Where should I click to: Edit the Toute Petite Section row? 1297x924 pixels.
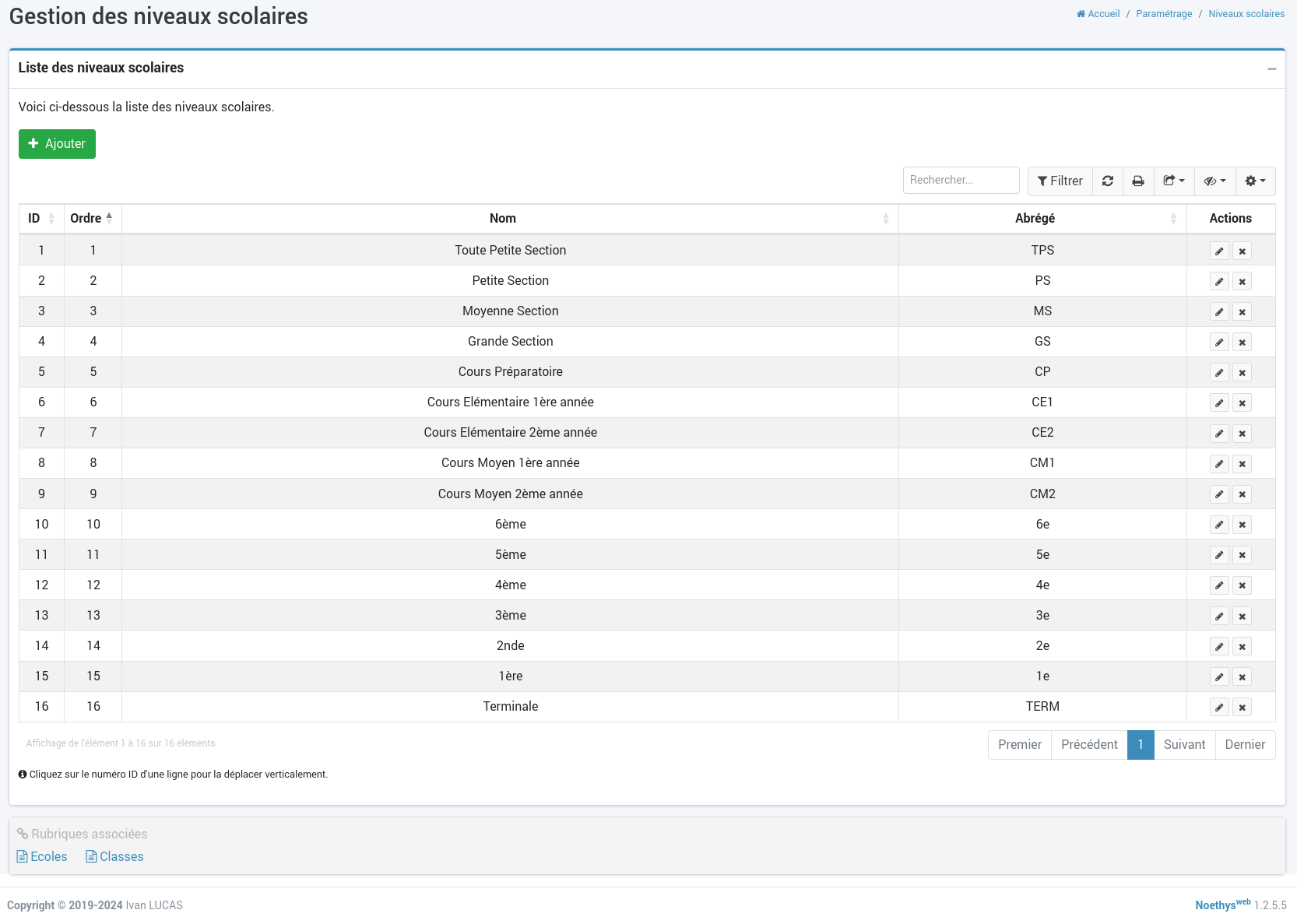[1219, 251]
